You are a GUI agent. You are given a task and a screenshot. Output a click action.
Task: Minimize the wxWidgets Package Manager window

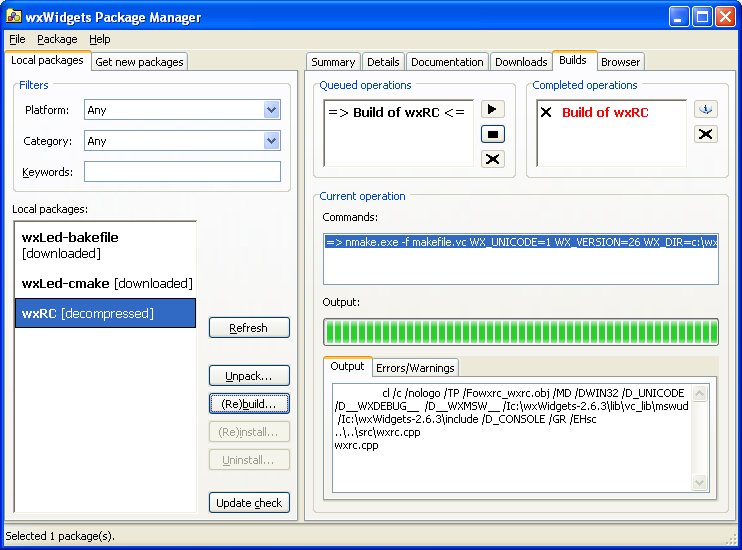point(679,17)
